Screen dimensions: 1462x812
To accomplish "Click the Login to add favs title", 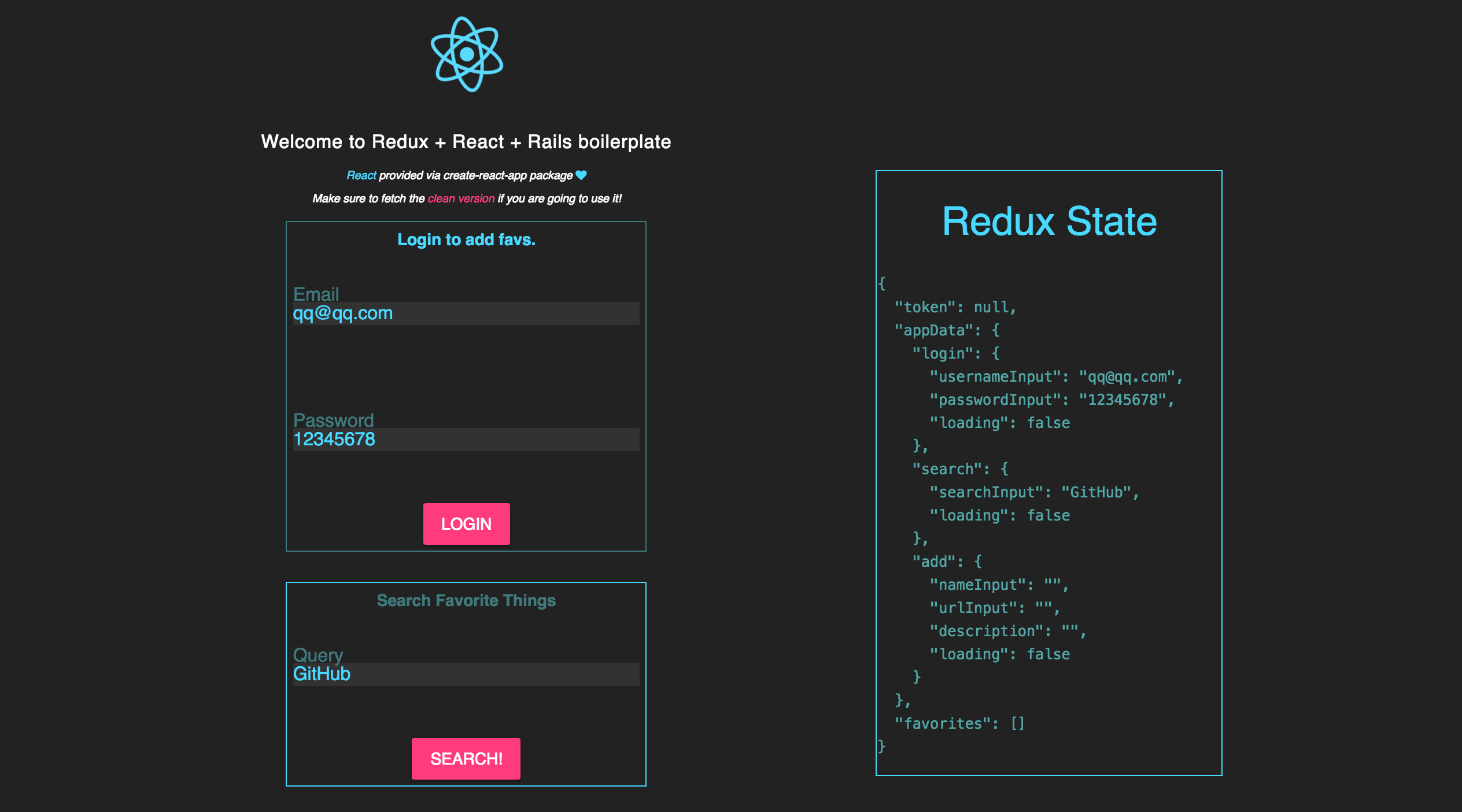I will click(x=466, y=239).
